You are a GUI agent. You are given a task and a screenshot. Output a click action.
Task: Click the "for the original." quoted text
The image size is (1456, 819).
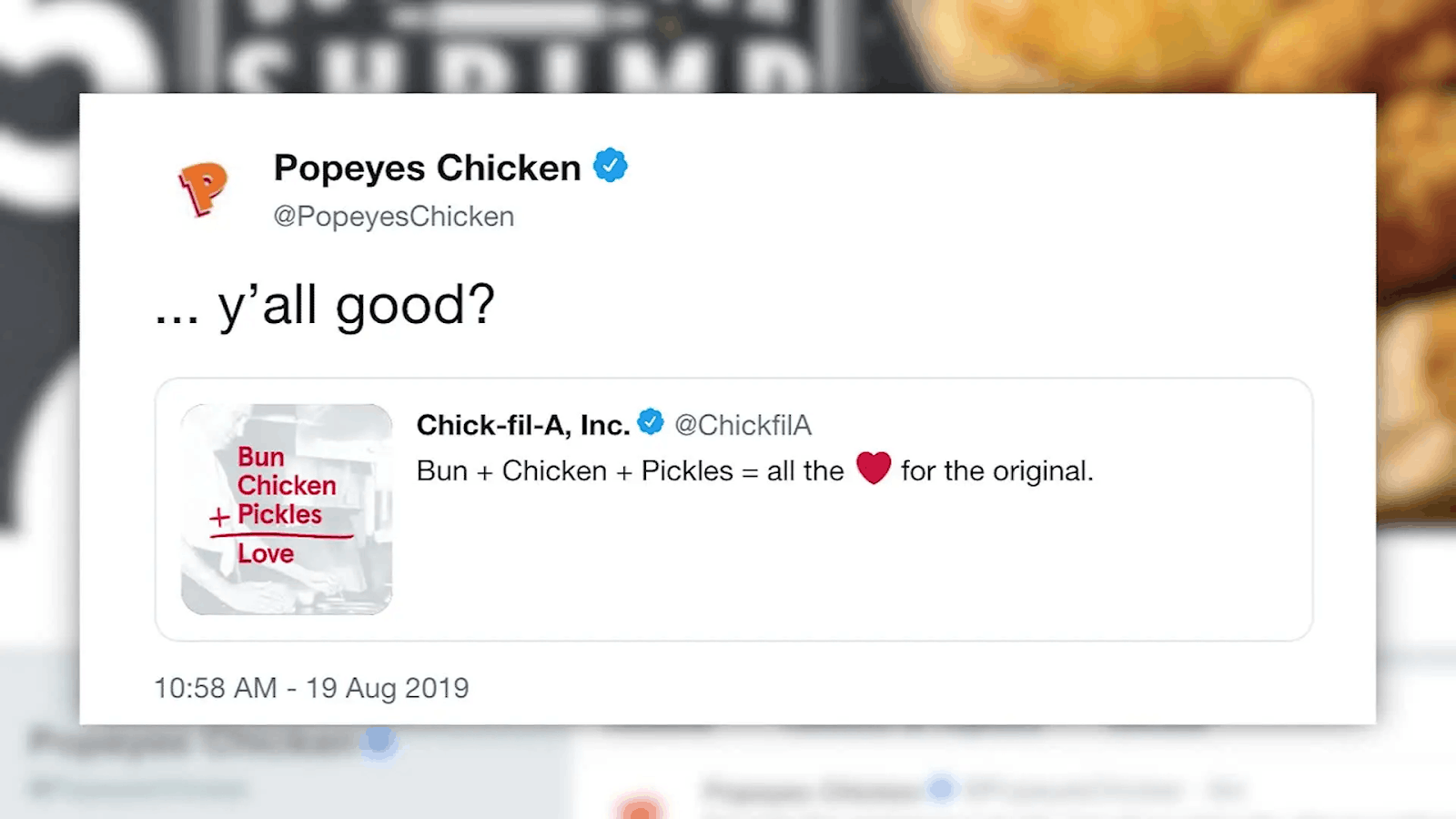point(996,471)
